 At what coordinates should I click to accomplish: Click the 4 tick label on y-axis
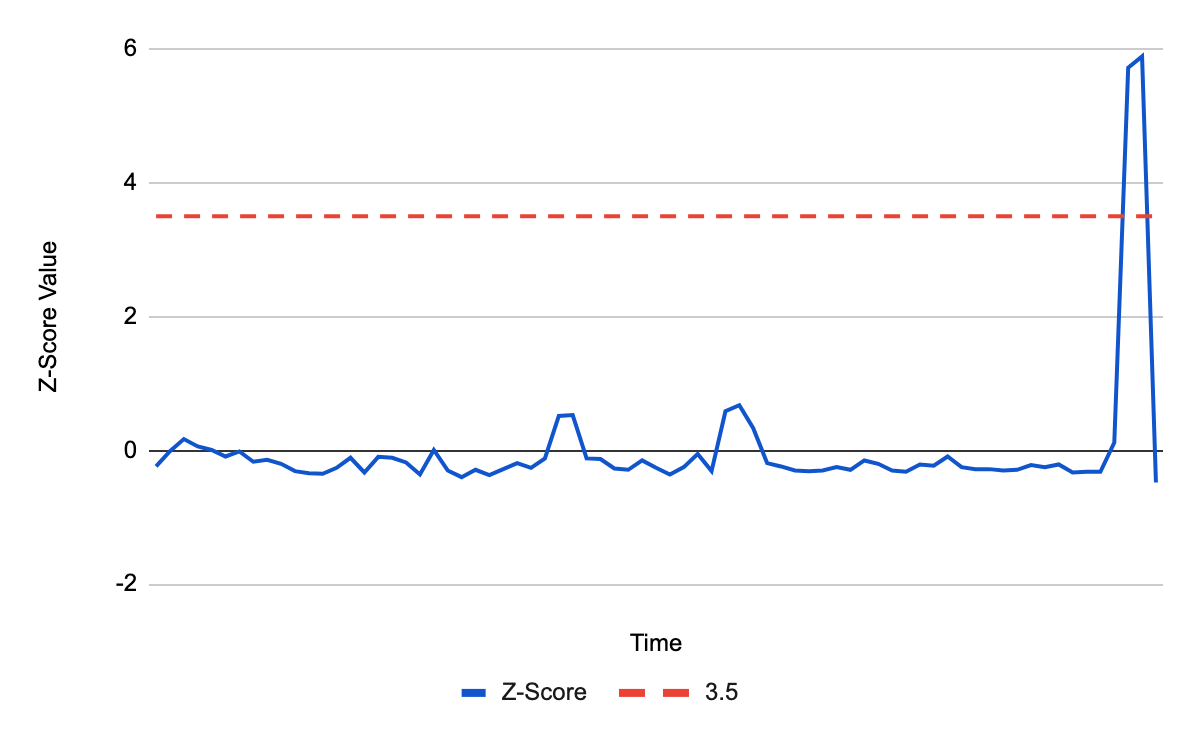(129, 183)
